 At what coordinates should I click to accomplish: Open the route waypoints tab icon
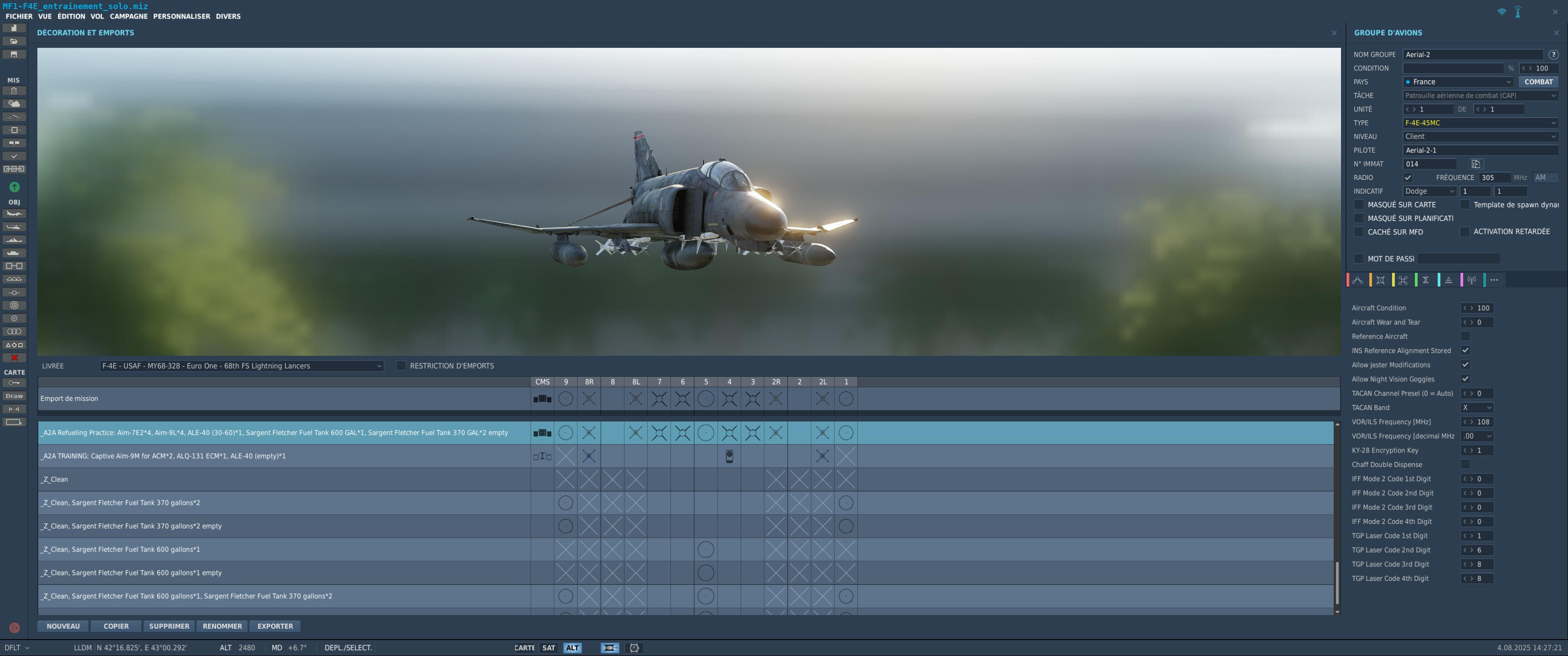coord(1357,280)
